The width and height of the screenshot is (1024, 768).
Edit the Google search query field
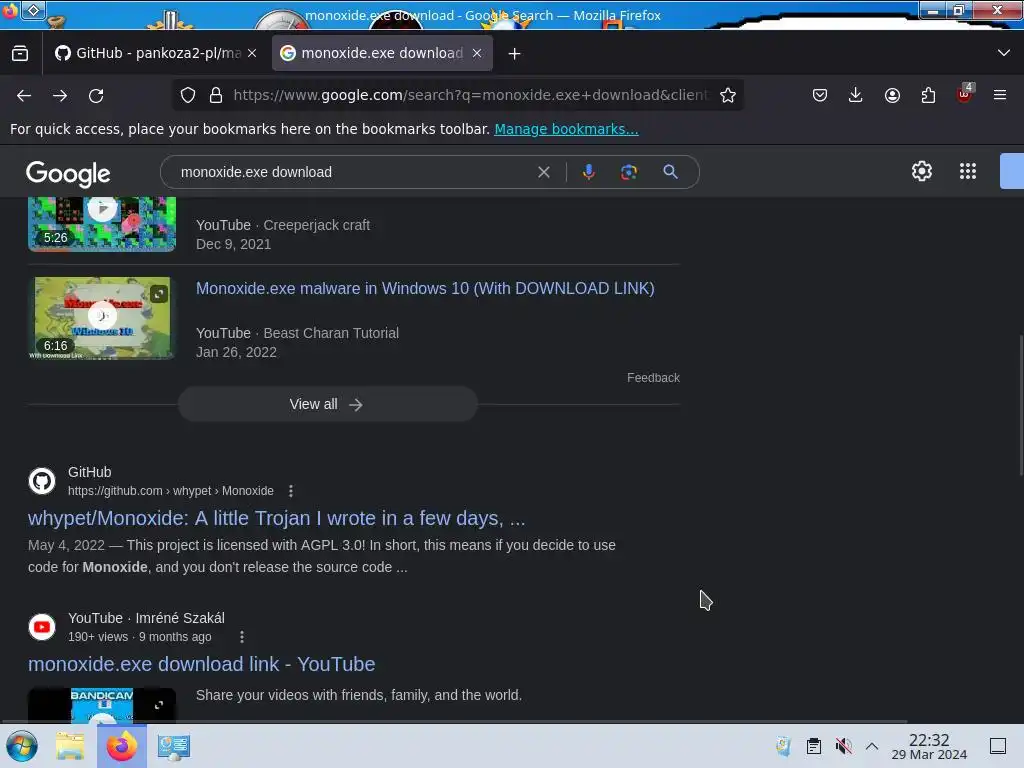tap(353, 172)
